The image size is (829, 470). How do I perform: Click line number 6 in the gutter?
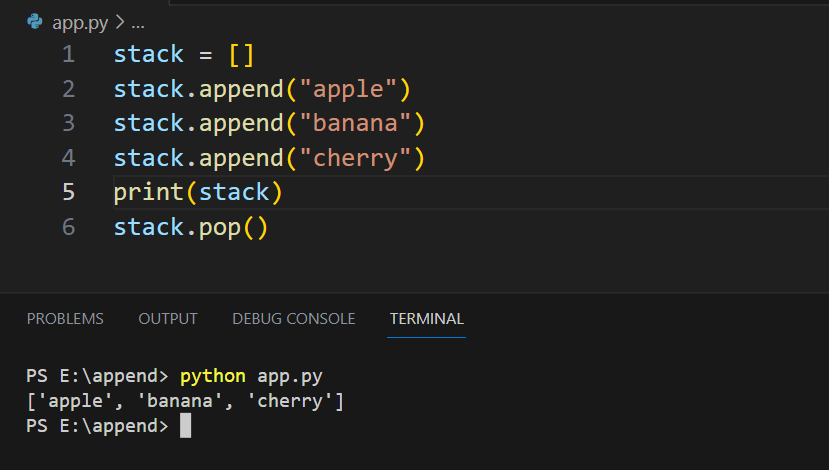click(69, 227)
